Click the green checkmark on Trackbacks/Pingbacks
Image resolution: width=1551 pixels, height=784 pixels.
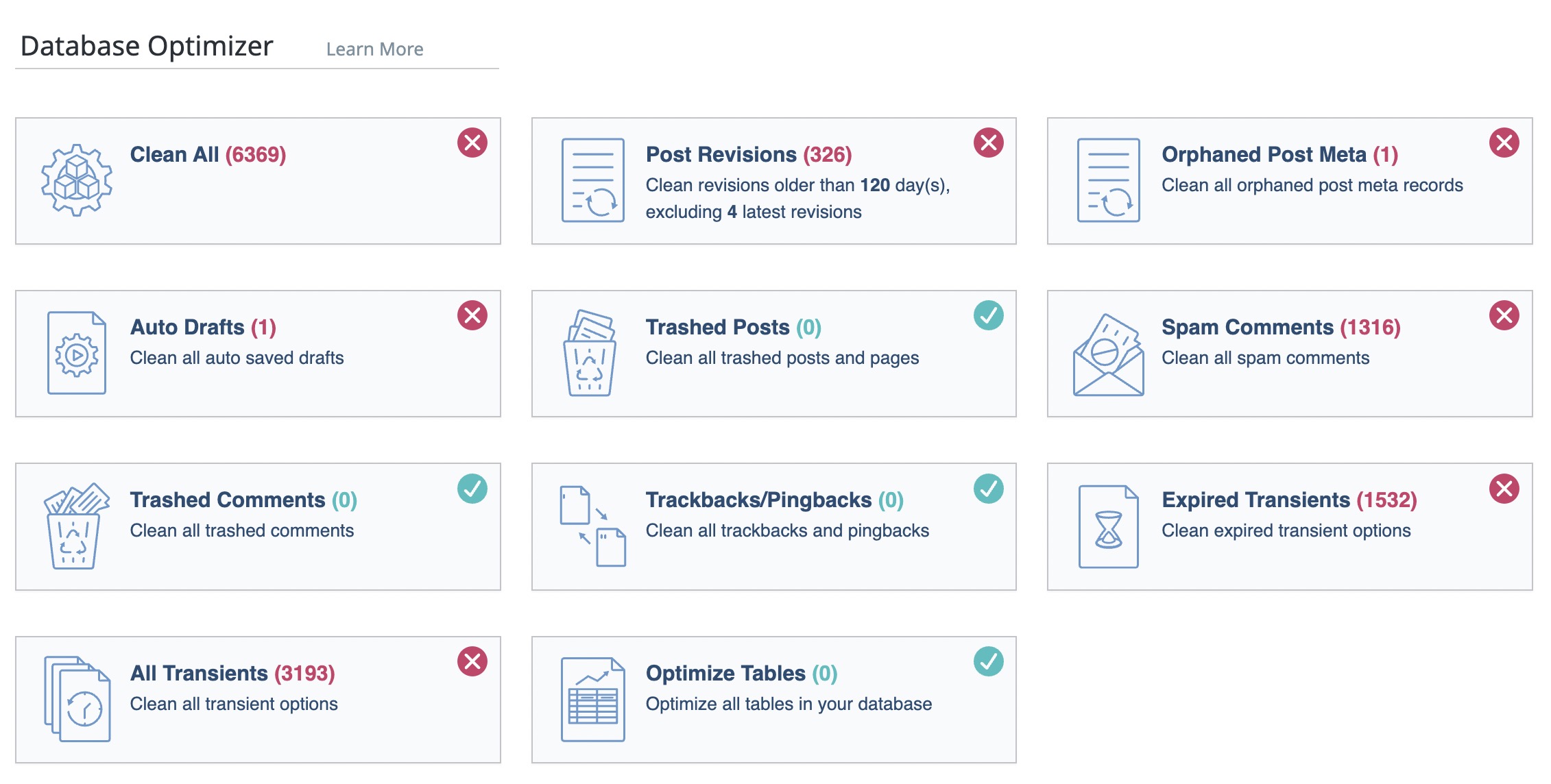click(989, 489)
